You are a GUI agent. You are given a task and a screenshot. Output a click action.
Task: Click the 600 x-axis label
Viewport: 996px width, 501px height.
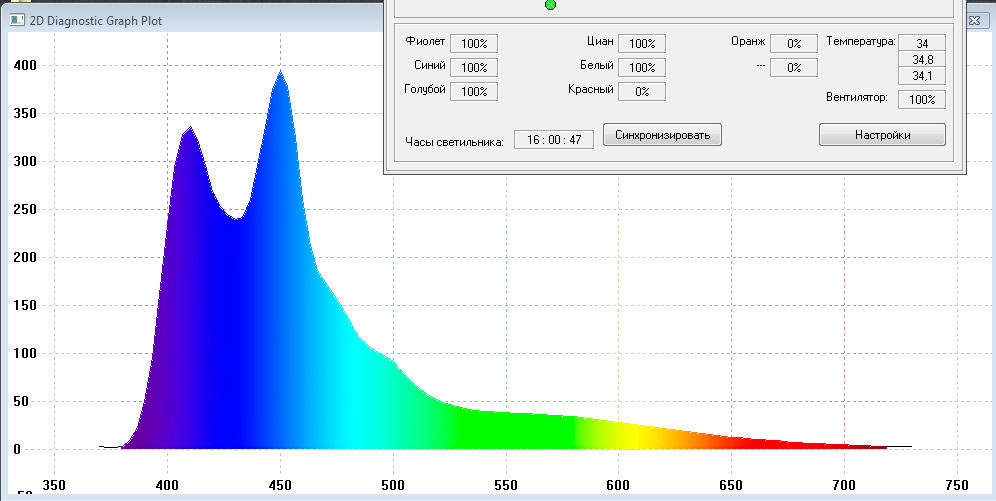(619, 486)
